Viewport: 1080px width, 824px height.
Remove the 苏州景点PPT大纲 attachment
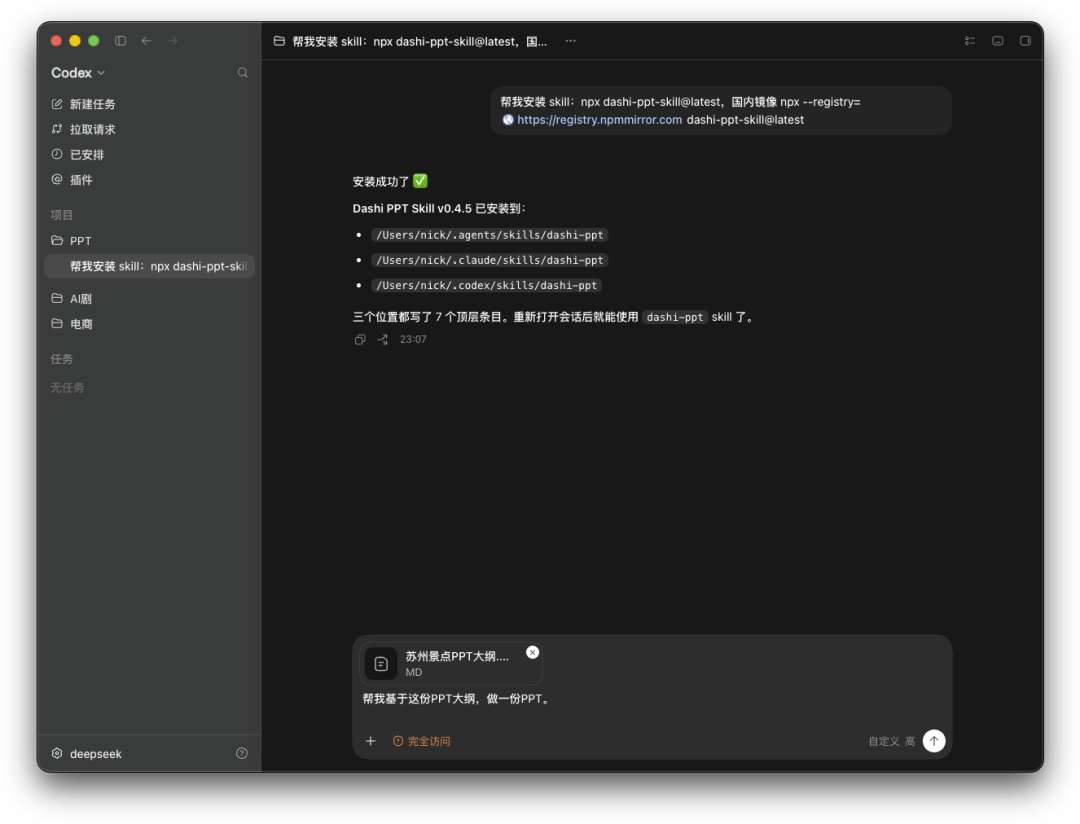tap(532, 652)
